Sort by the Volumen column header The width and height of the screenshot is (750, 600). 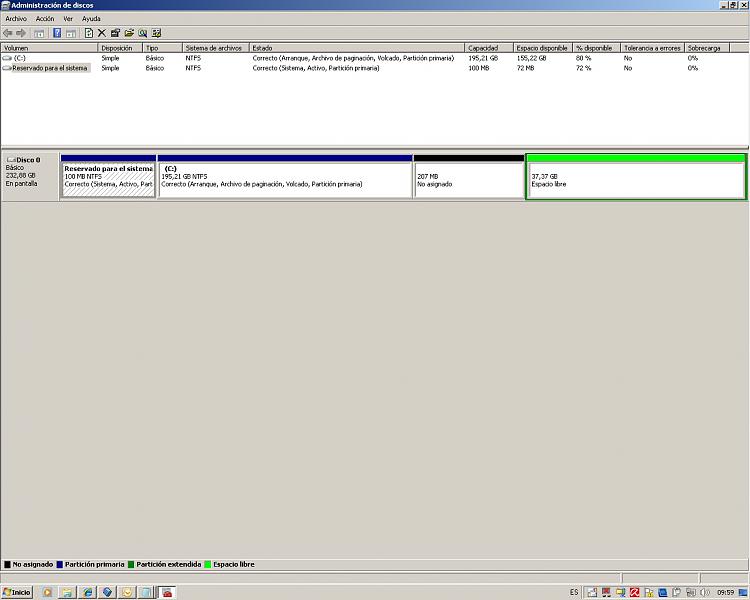[49, 48]
